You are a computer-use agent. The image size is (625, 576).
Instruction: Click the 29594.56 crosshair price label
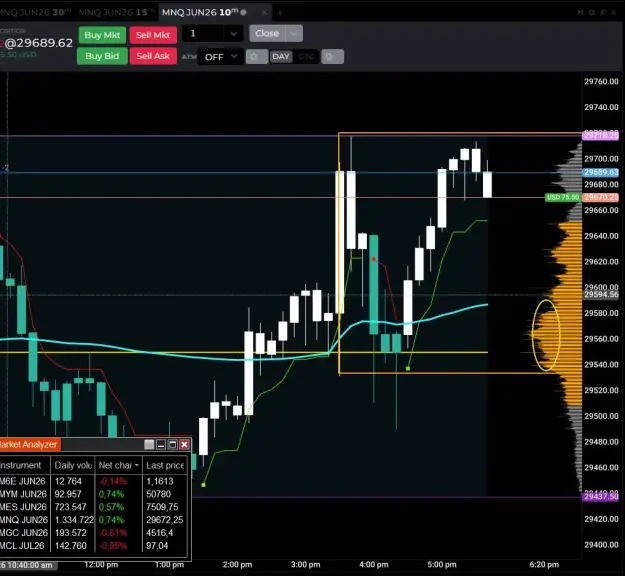601,295
